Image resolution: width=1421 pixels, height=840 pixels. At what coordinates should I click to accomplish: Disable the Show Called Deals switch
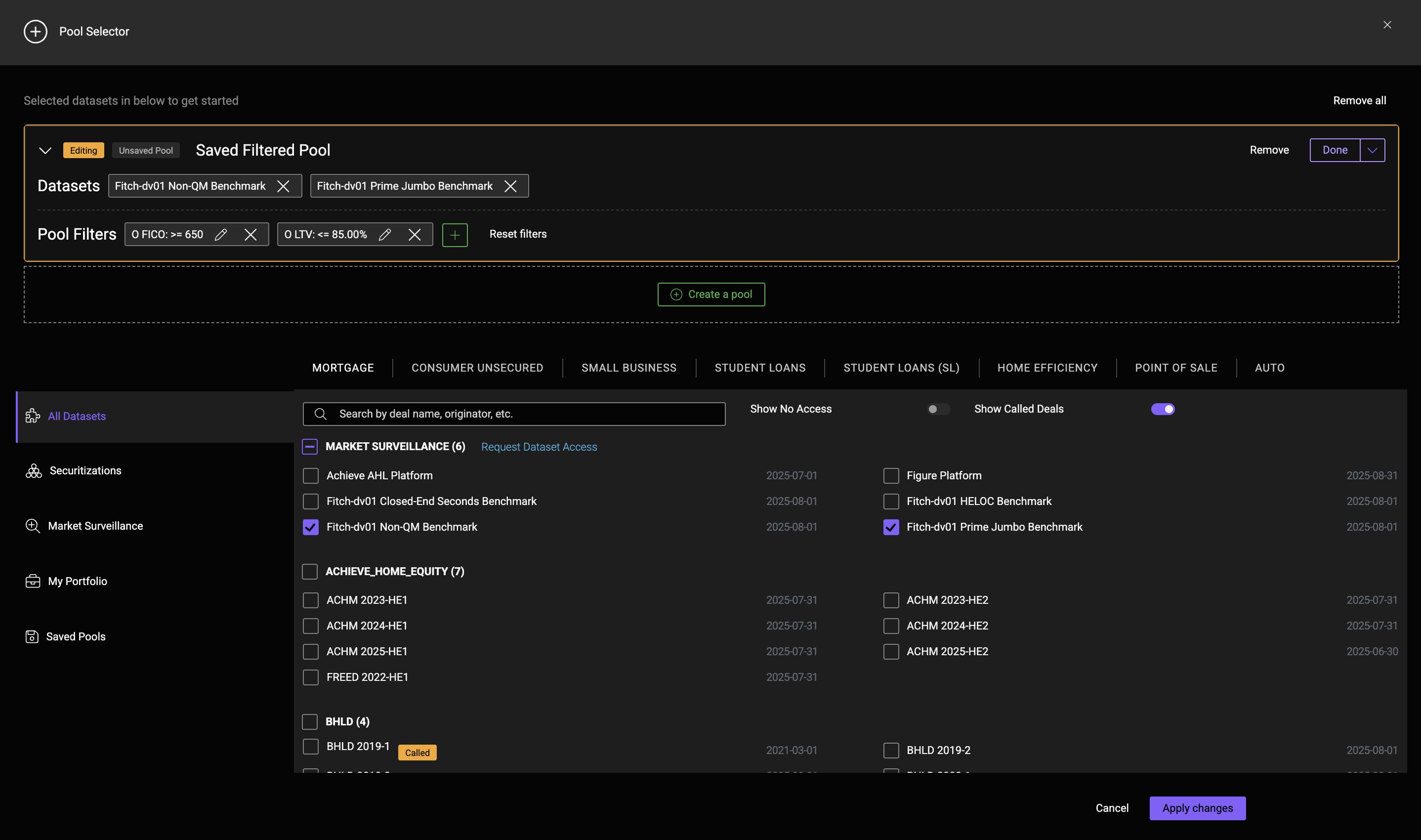(x=1163, y=409)
